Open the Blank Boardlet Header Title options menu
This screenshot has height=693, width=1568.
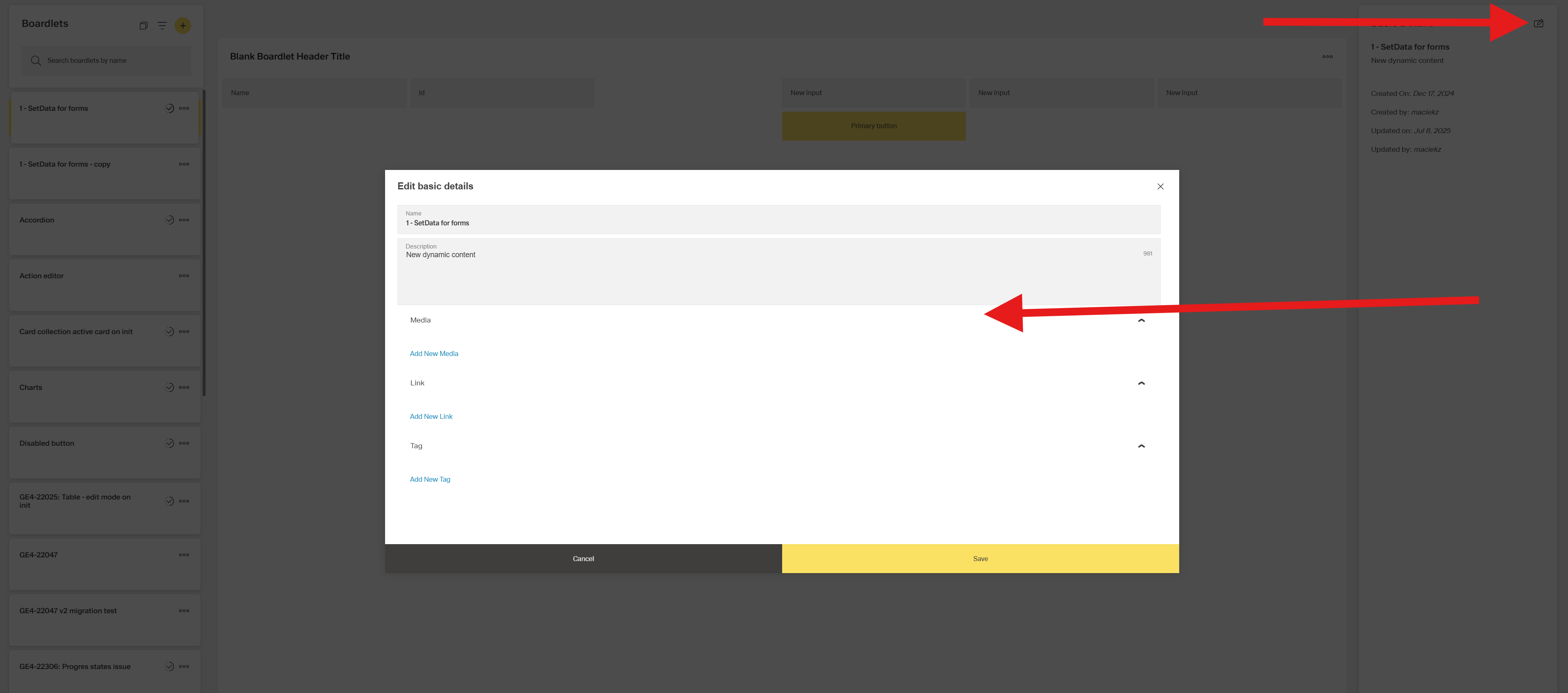(1327, 57)
